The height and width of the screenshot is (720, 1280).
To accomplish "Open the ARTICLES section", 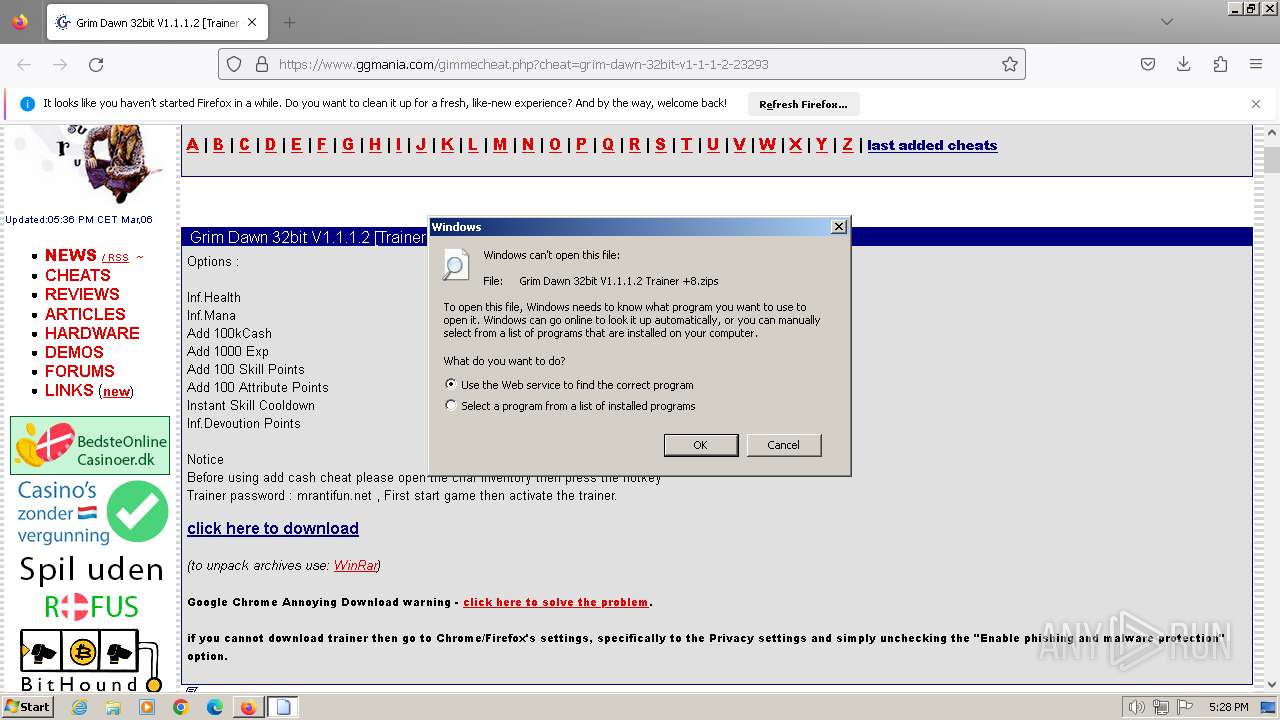I will coord(85,314).
